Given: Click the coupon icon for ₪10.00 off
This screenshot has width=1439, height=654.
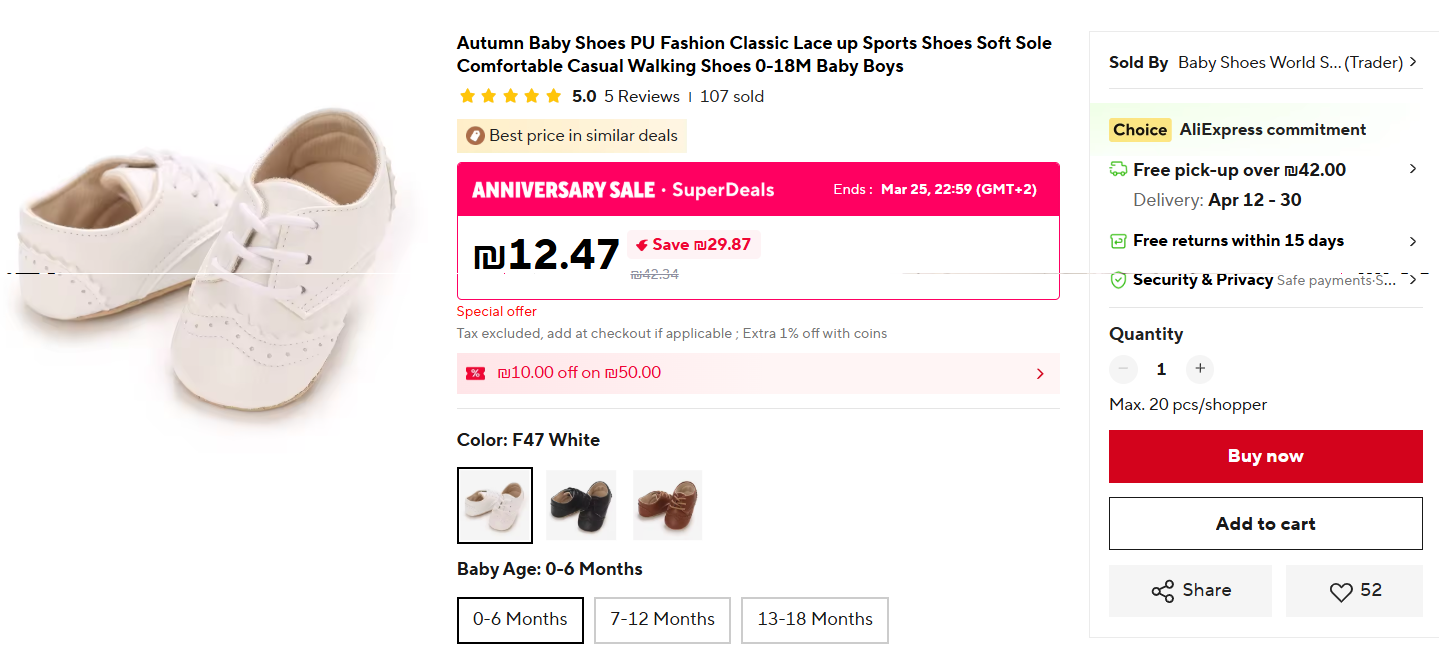Looking at the screenshot, I should click(475, 373).
